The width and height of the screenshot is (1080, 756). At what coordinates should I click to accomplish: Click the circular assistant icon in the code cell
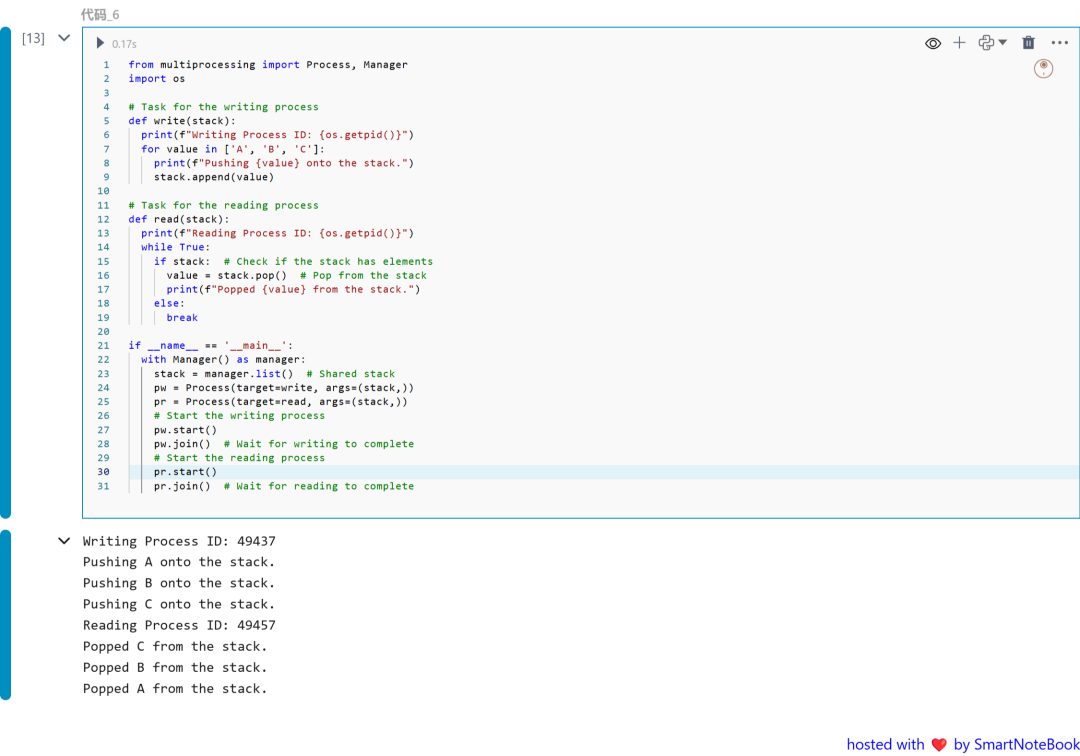pyautogui.click(x=1043, y=68)
